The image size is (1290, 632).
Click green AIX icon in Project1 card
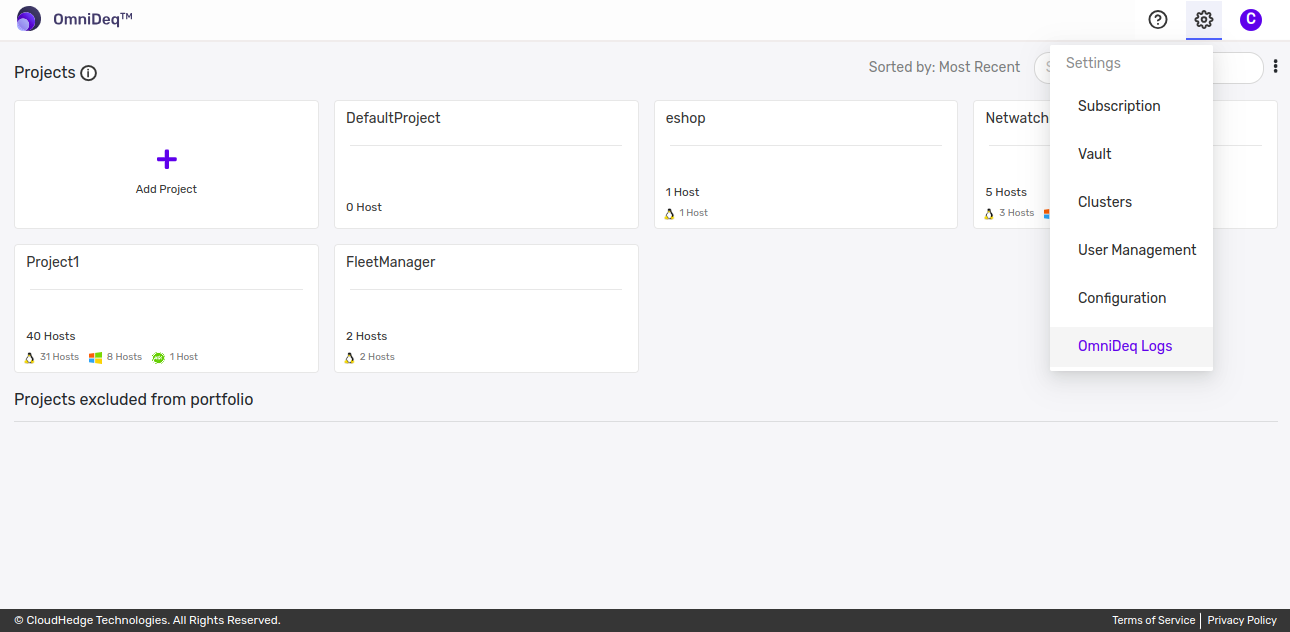click(x=158, y=357)
